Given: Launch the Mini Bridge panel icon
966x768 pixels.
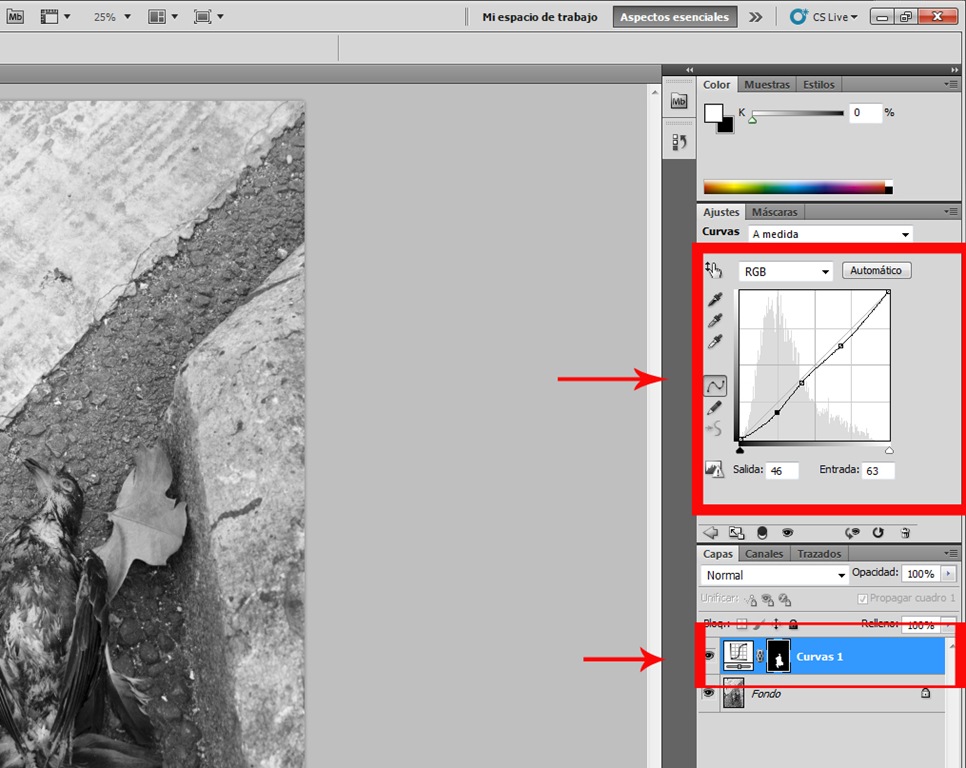Looking at the screenshot, I should [679, 102].
